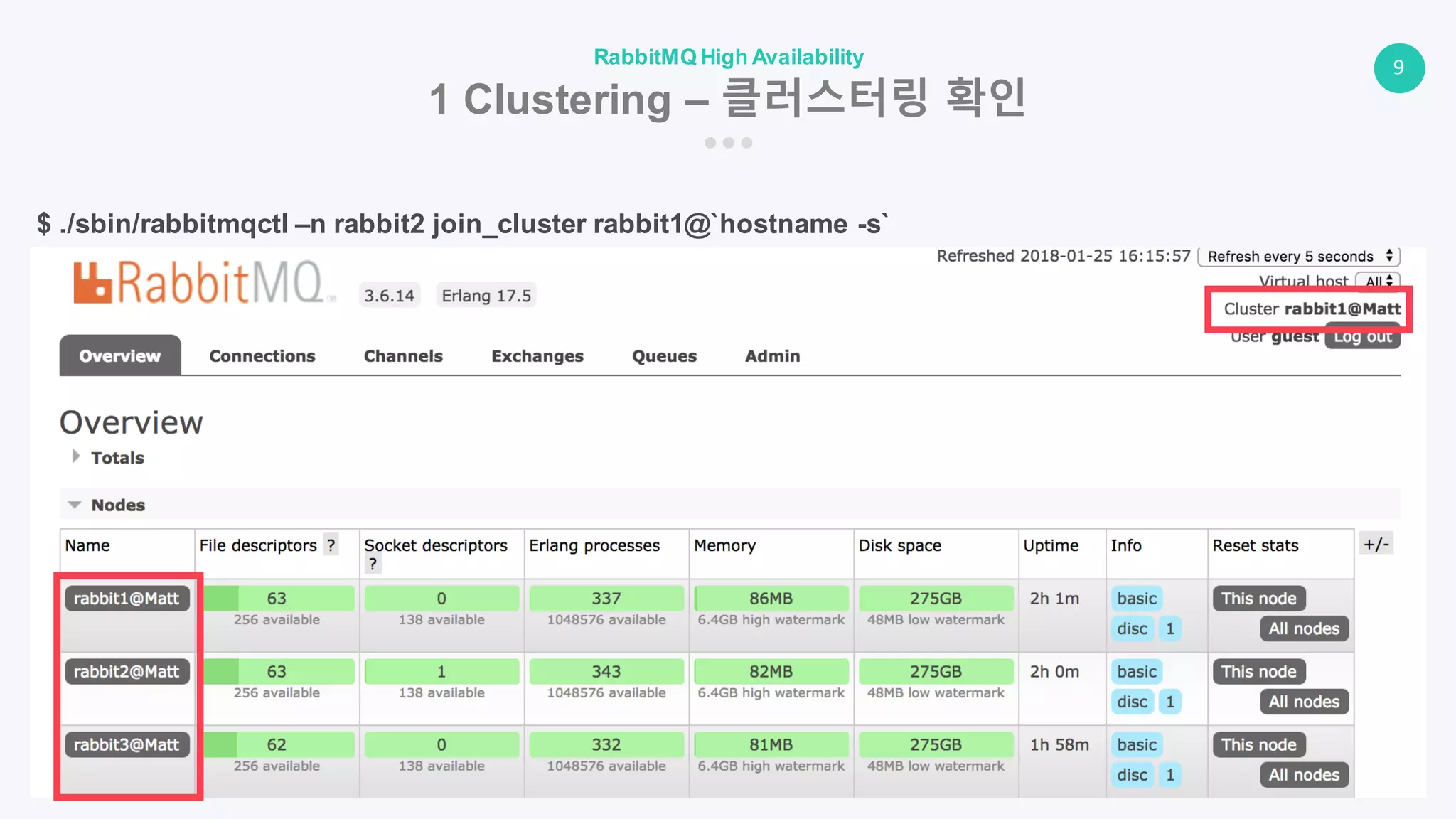Click the Overview page heading
The width and height of the screenshot is (1456, 819).
132,422
